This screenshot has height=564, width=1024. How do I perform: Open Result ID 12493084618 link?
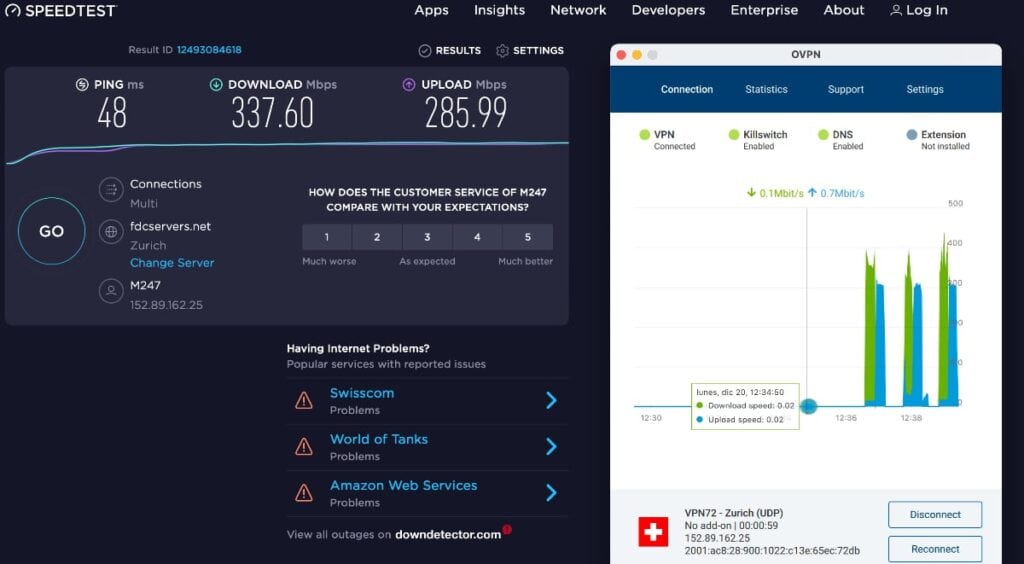(209, 50)
